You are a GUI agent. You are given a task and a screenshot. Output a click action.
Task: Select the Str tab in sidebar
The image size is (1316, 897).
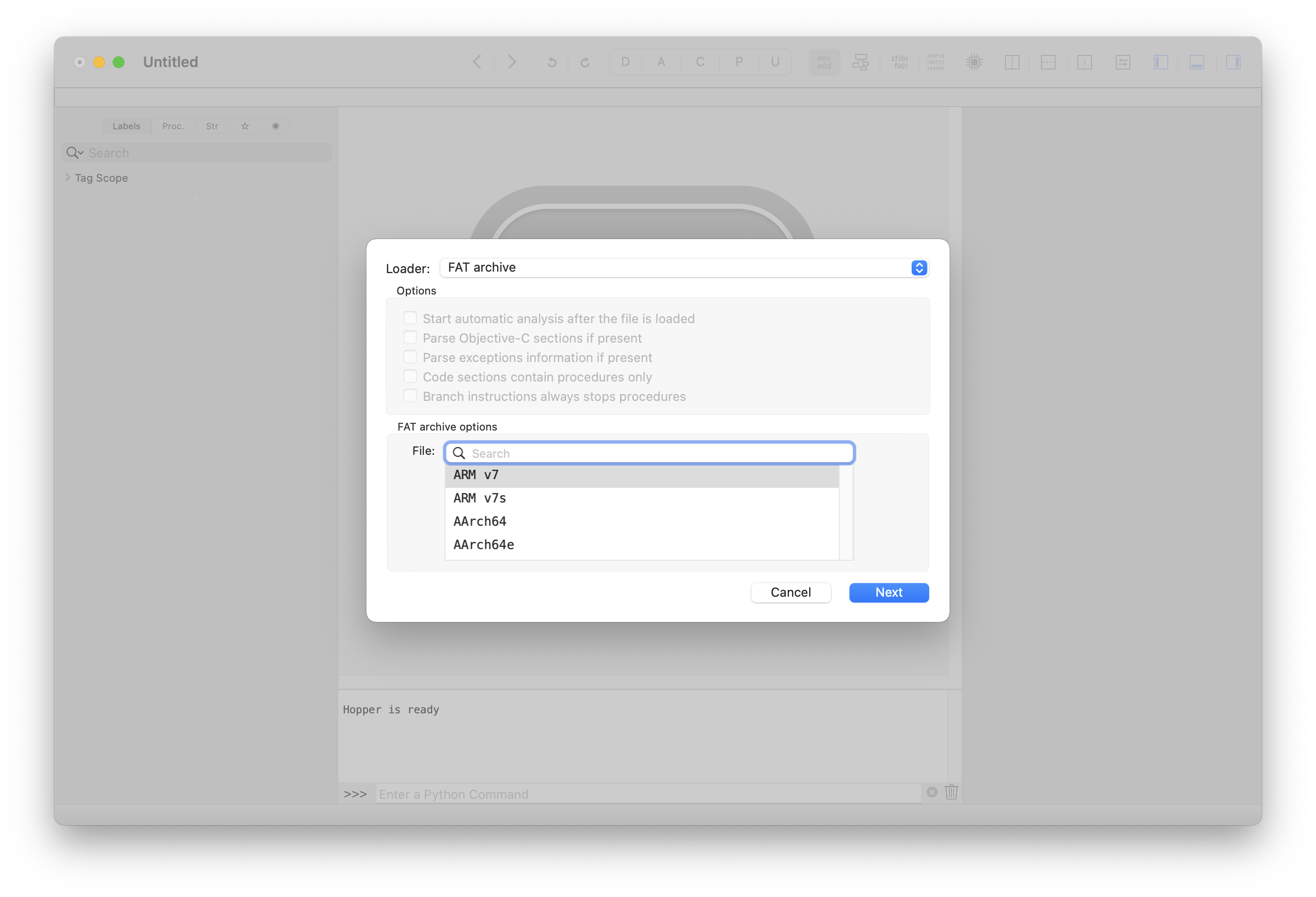(212, 126)
